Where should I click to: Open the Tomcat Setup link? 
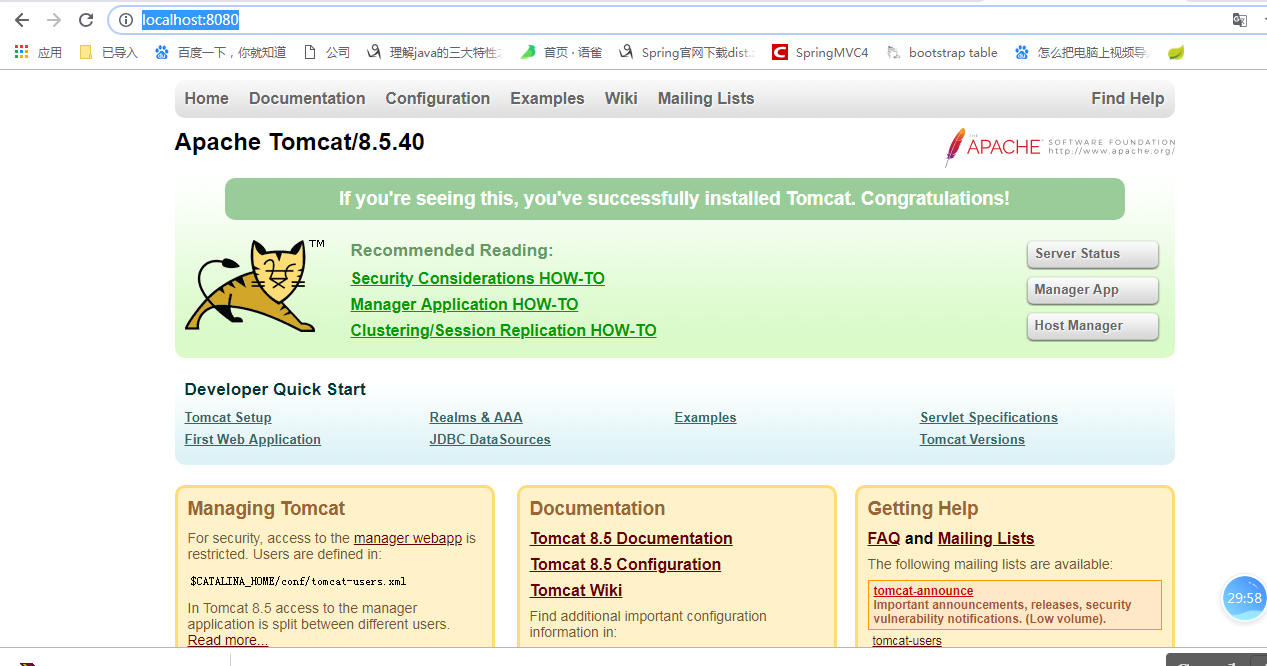[228, 417]
